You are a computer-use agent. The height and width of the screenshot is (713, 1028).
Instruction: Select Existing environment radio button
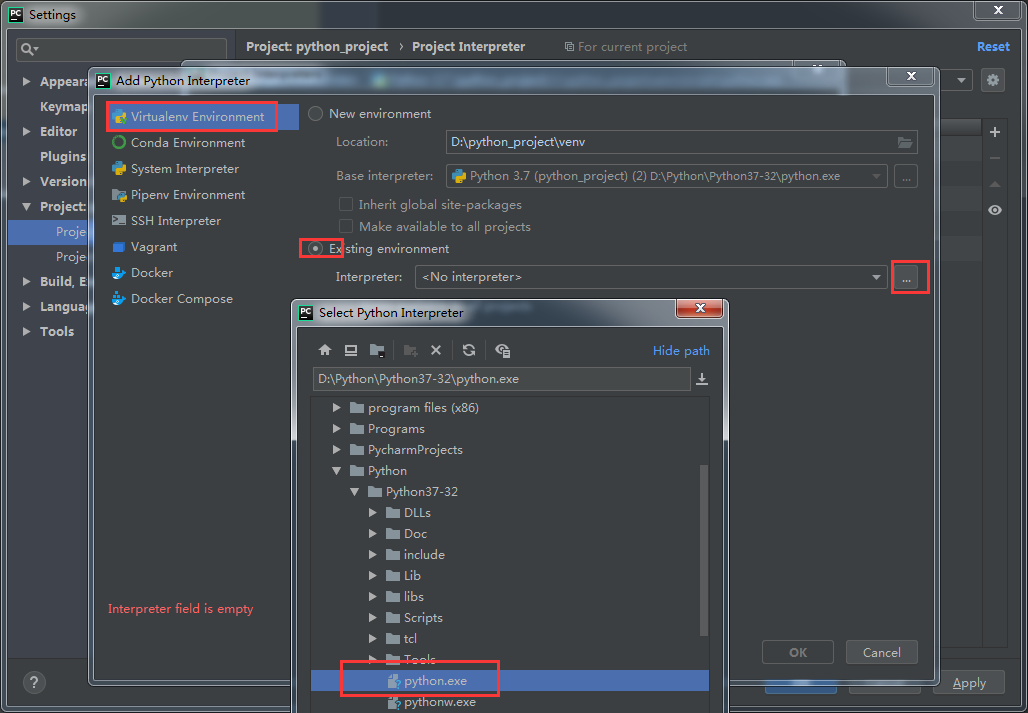(x=315, y=248)
